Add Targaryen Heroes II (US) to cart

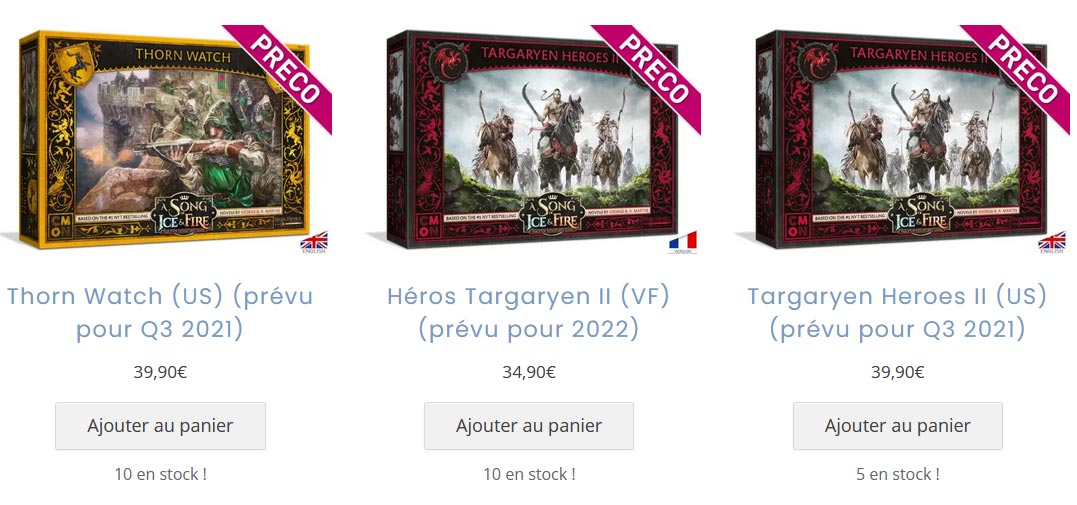coord(898,426)
